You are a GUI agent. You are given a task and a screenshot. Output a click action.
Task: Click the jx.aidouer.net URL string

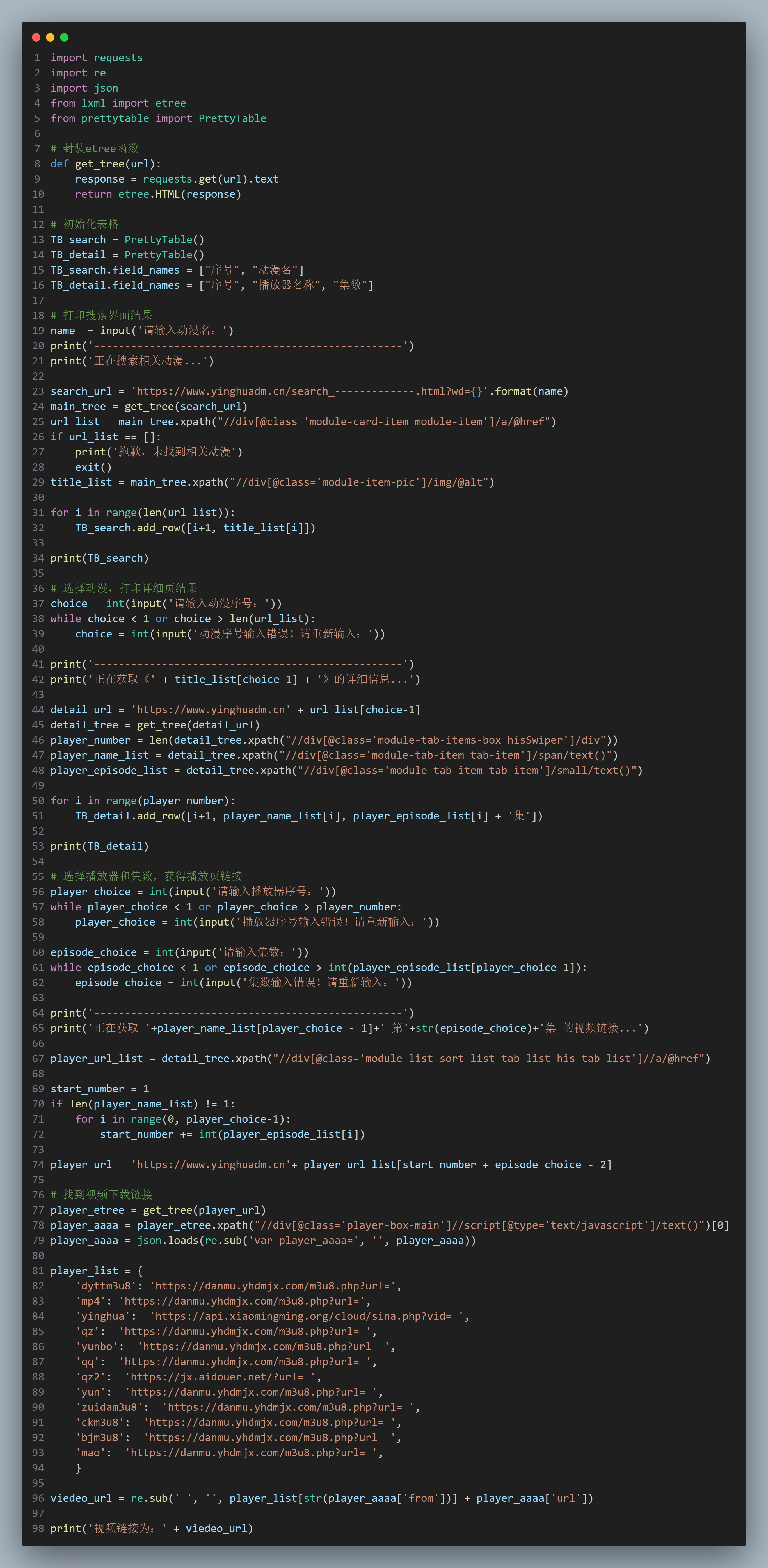(220, 1376)
